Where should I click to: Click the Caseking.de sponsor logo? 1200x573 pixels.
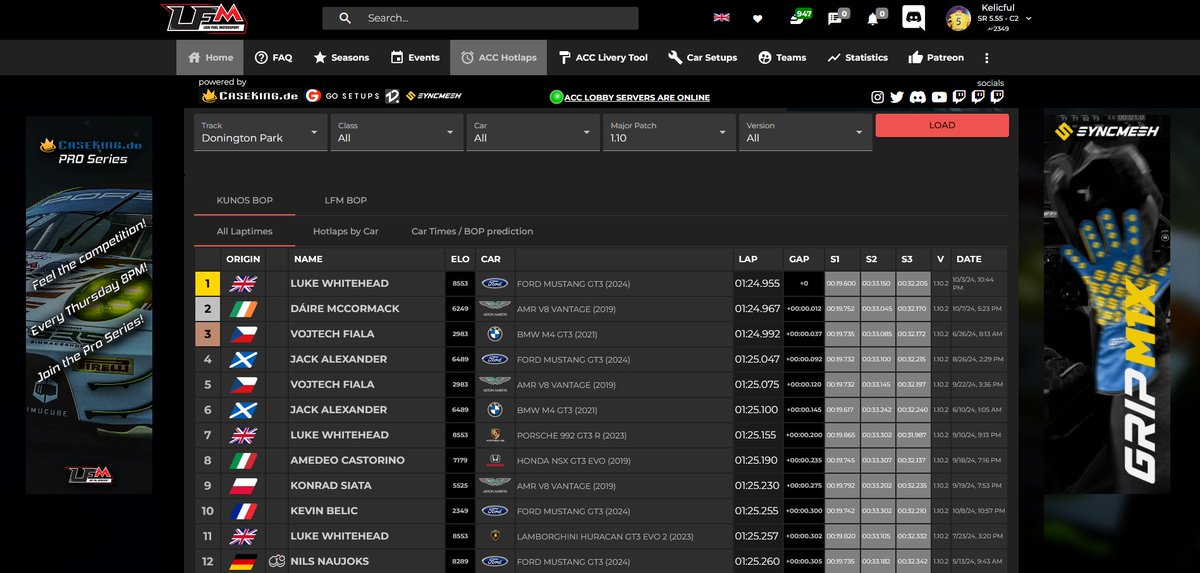coord(250,96)
